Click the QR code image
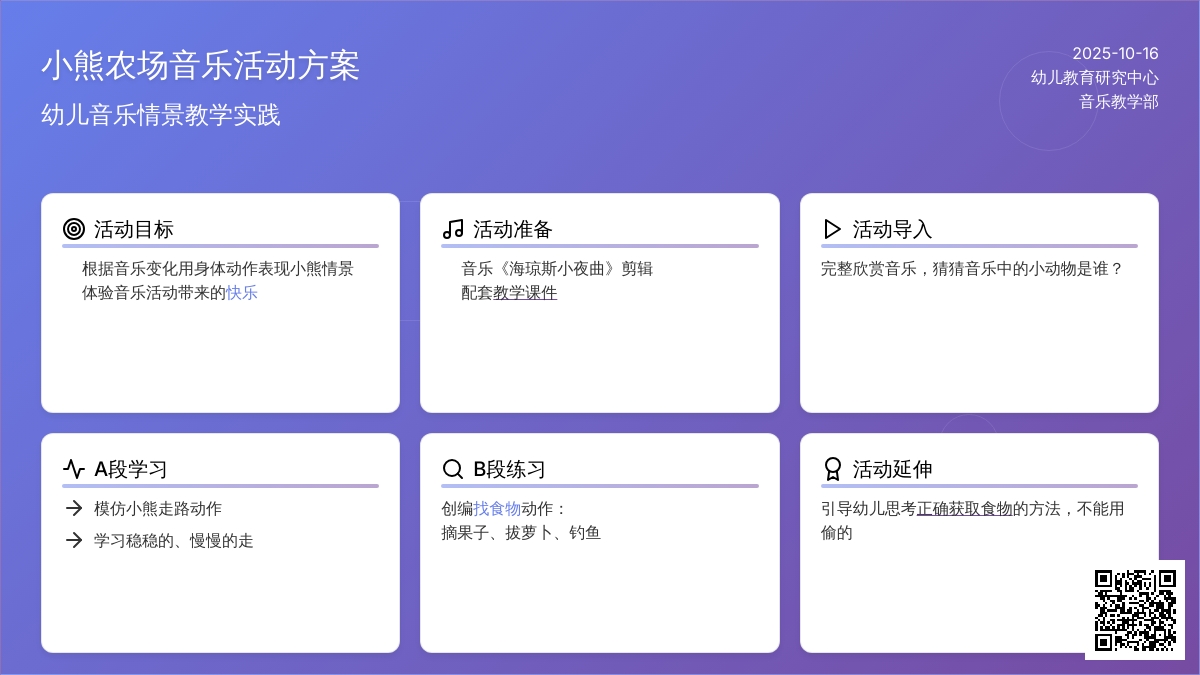The height and width of the screenshot is (675, 1200). 1135,610
